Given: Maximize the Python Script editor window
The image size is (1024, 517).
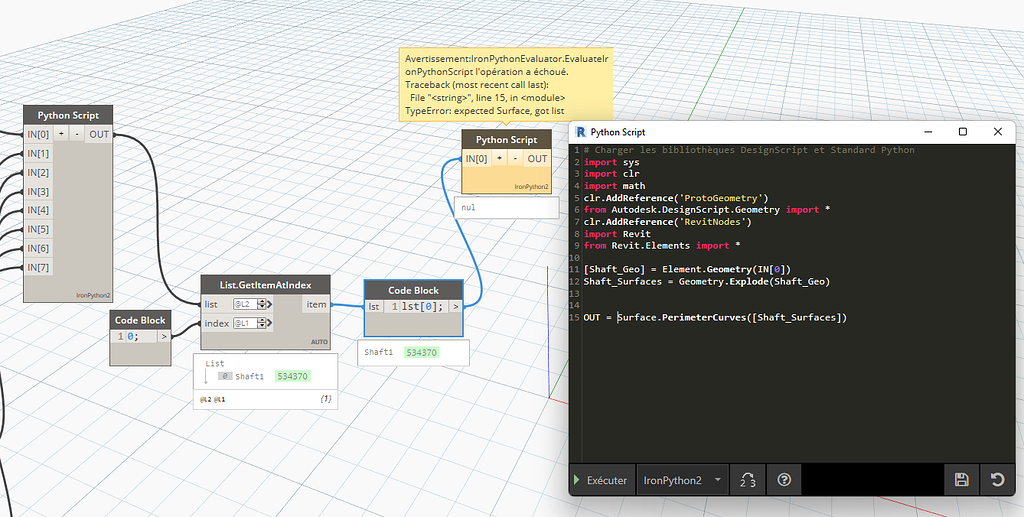Looking at the screenshot, I should [x=962, y=132].
